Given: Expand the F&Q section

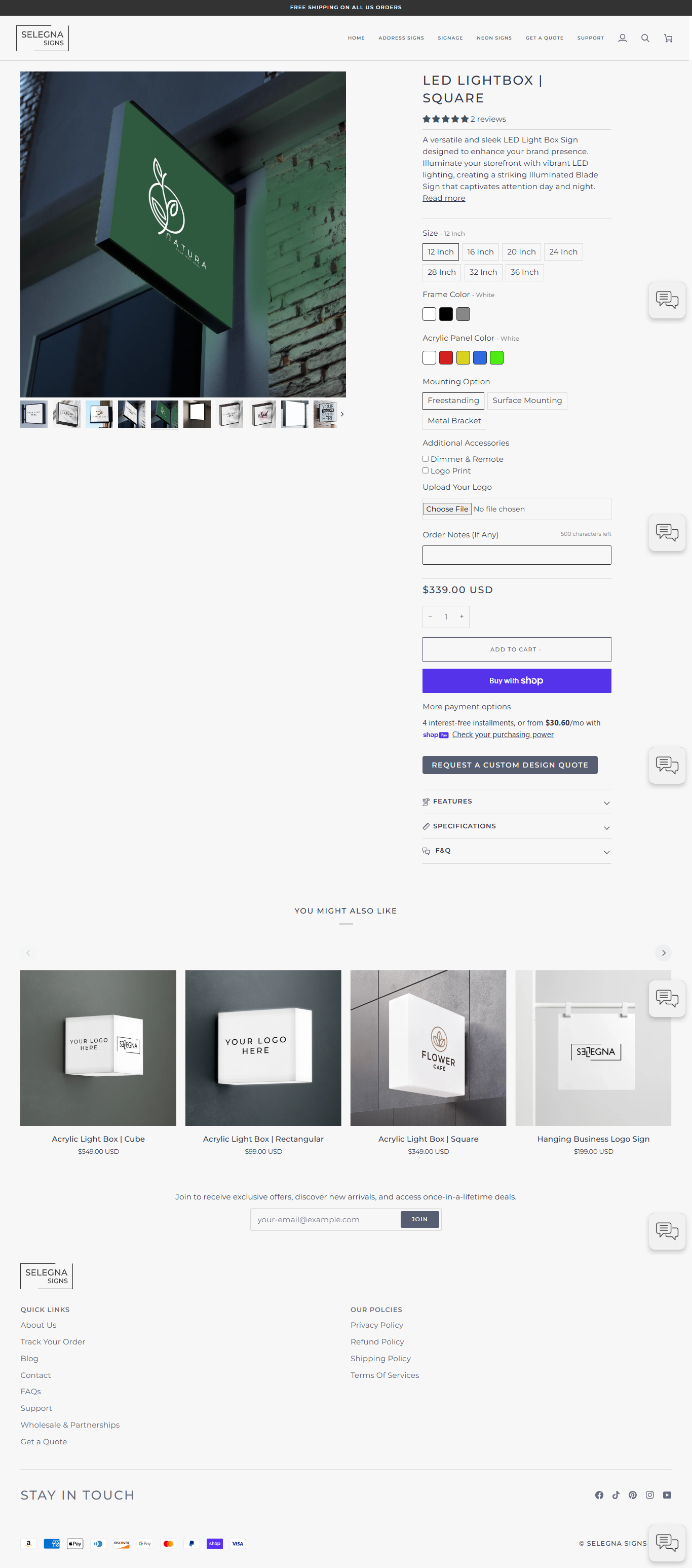Looking at the screenshot, I should click(x=516, y=851).
